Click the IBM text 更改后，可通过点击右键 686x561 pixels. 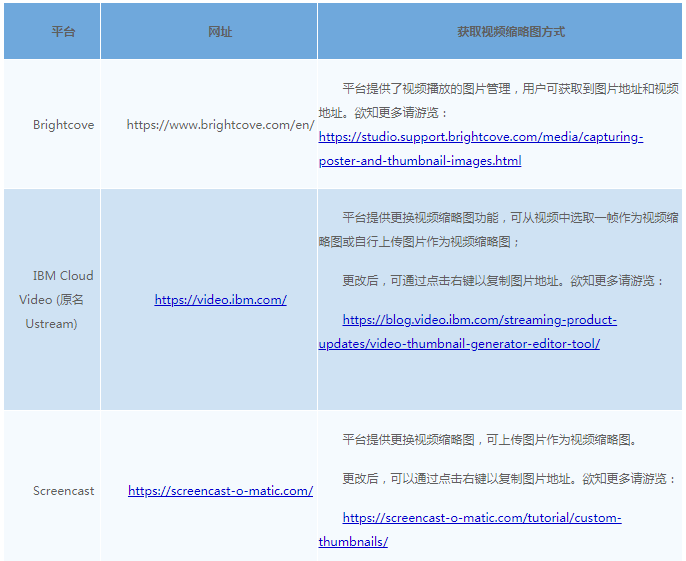point(503,280)
